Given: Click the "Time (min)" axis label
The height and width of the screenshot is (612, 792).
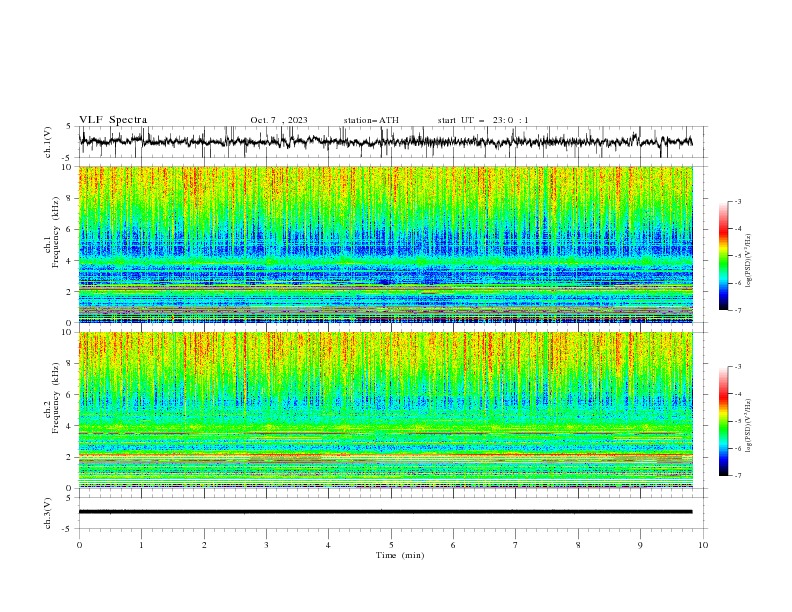Looking at the screenshot, I should click(x=400, y=555).
